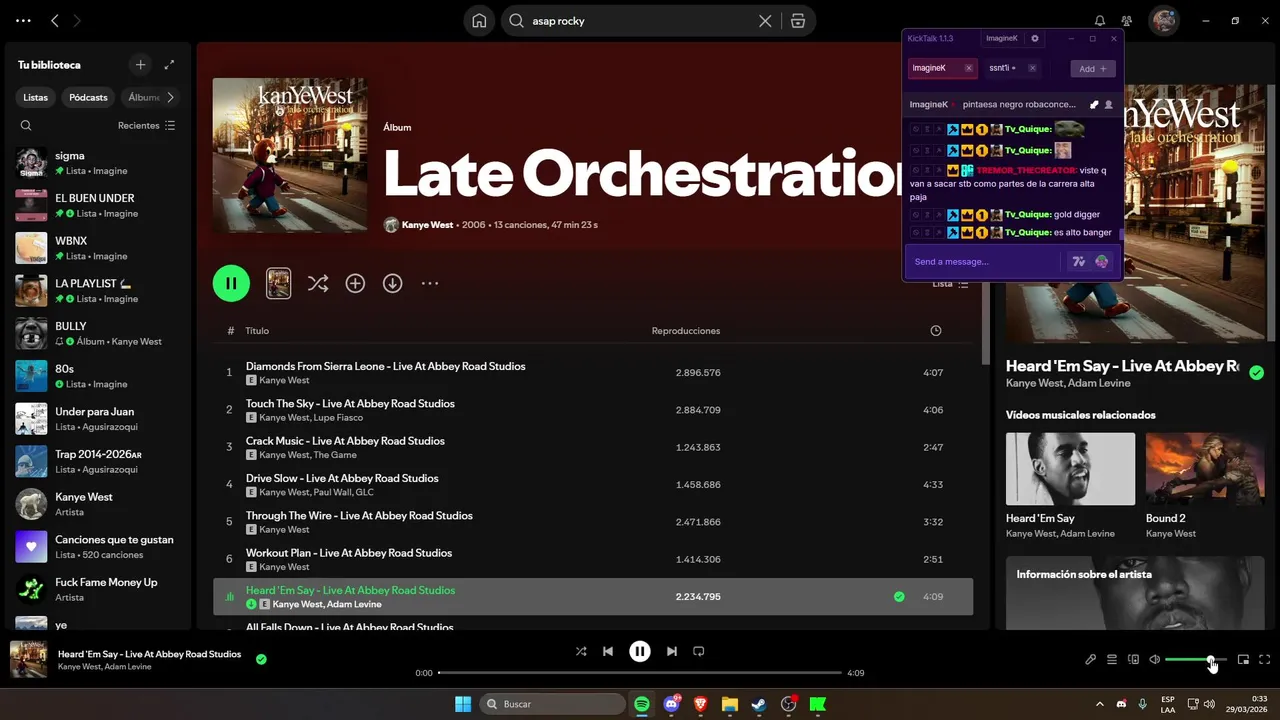Open the Kanye West artist link under title

(427, 225)
